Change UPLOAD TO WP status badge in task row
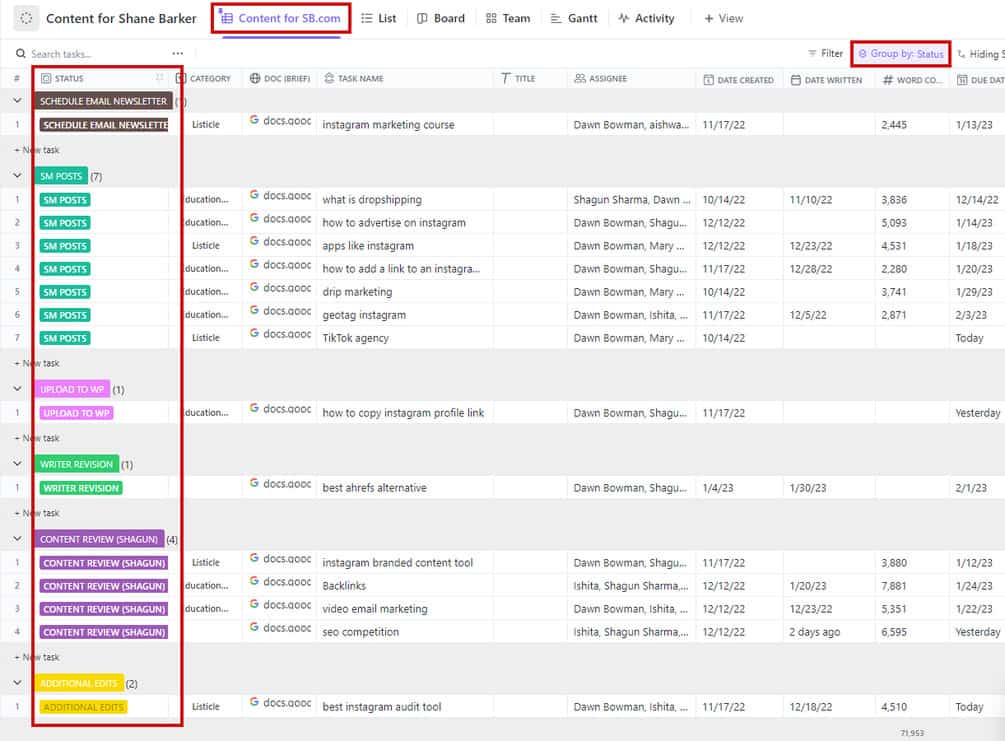Screen dimensions: 1005x741 click(x=76, y=413)
